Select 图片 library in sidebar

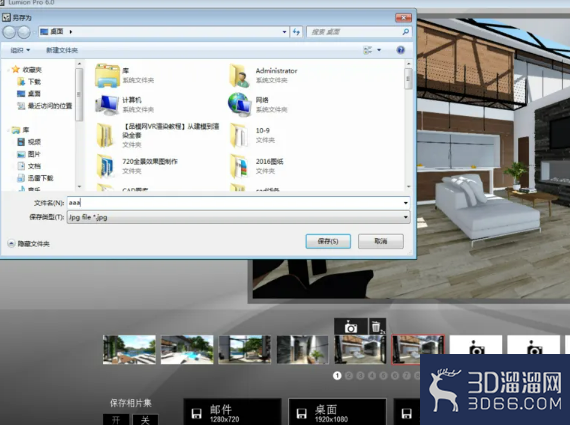click(x=29, y=154)
